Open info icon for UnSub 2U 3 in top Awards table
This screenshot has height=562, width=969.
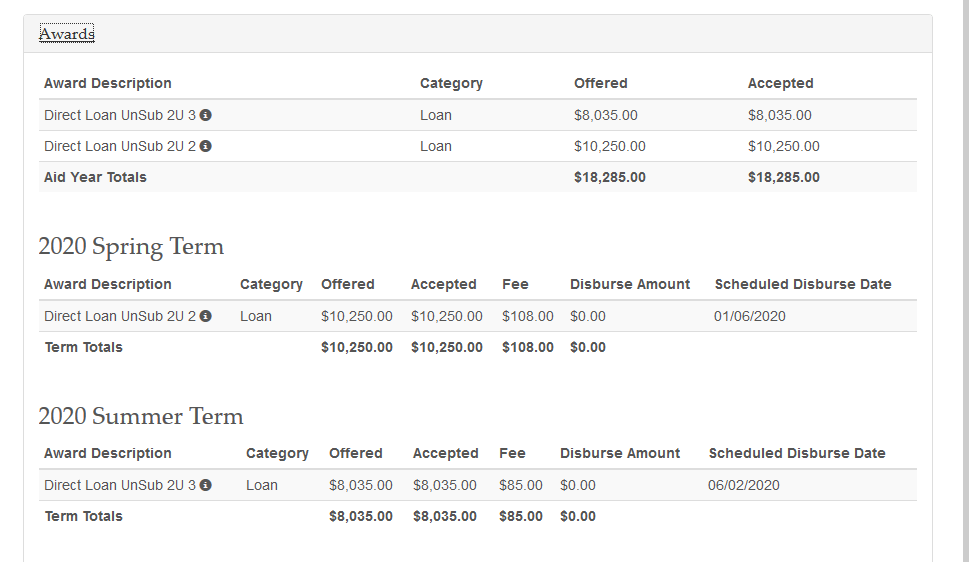[206, 115]
